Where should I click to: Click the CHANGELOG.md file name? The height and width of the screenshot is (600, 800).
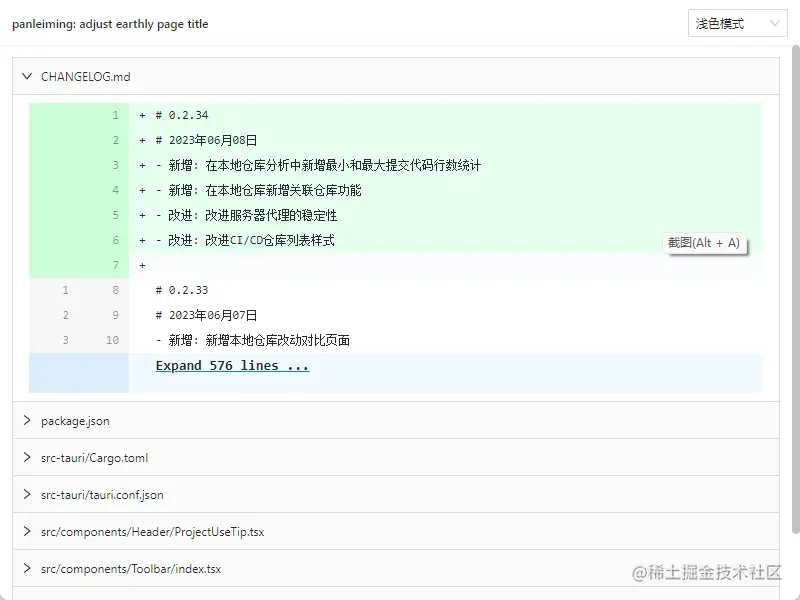click(86, 77)
